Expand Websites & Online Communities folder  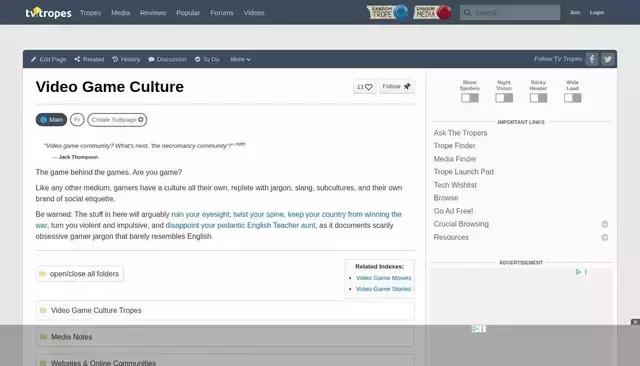(225, 361)
